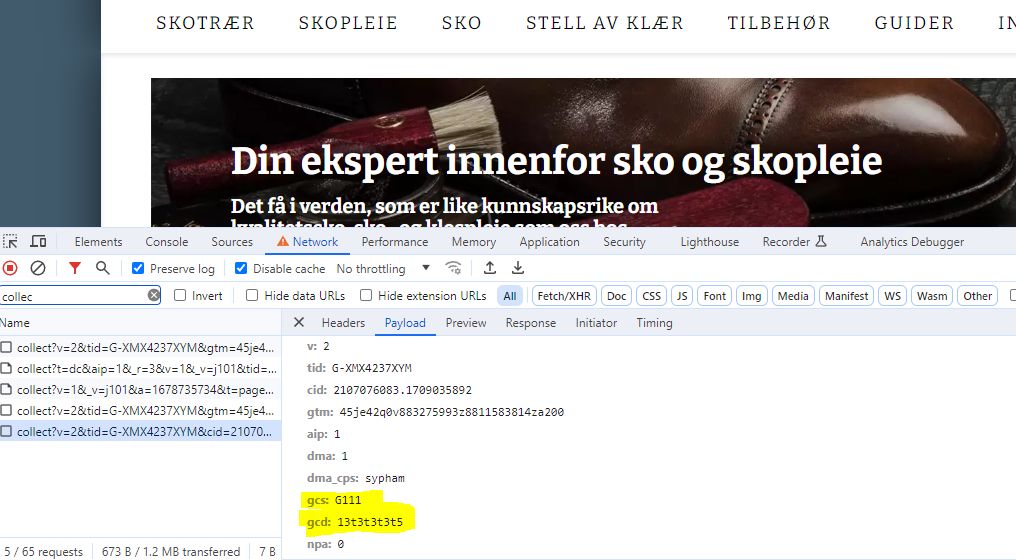Open SKOTRÆR menu on the website
The height and width of the screenshot is (560, 1016).
click(x=205, y=23)
